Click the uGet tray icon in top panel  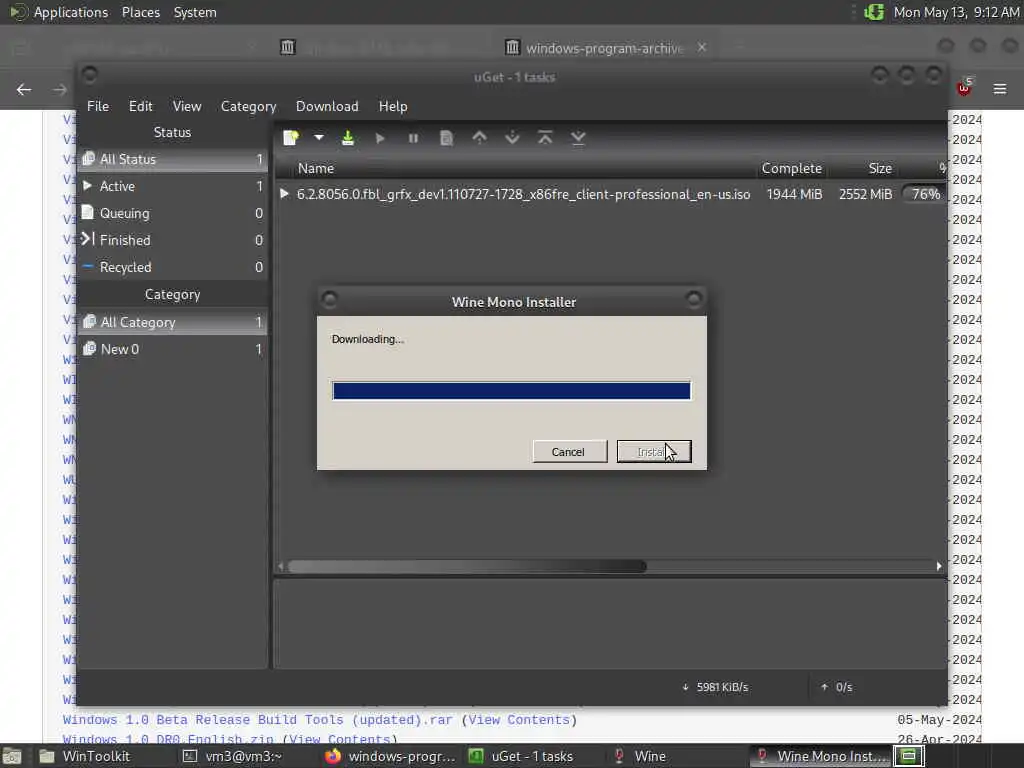point(874,12)
